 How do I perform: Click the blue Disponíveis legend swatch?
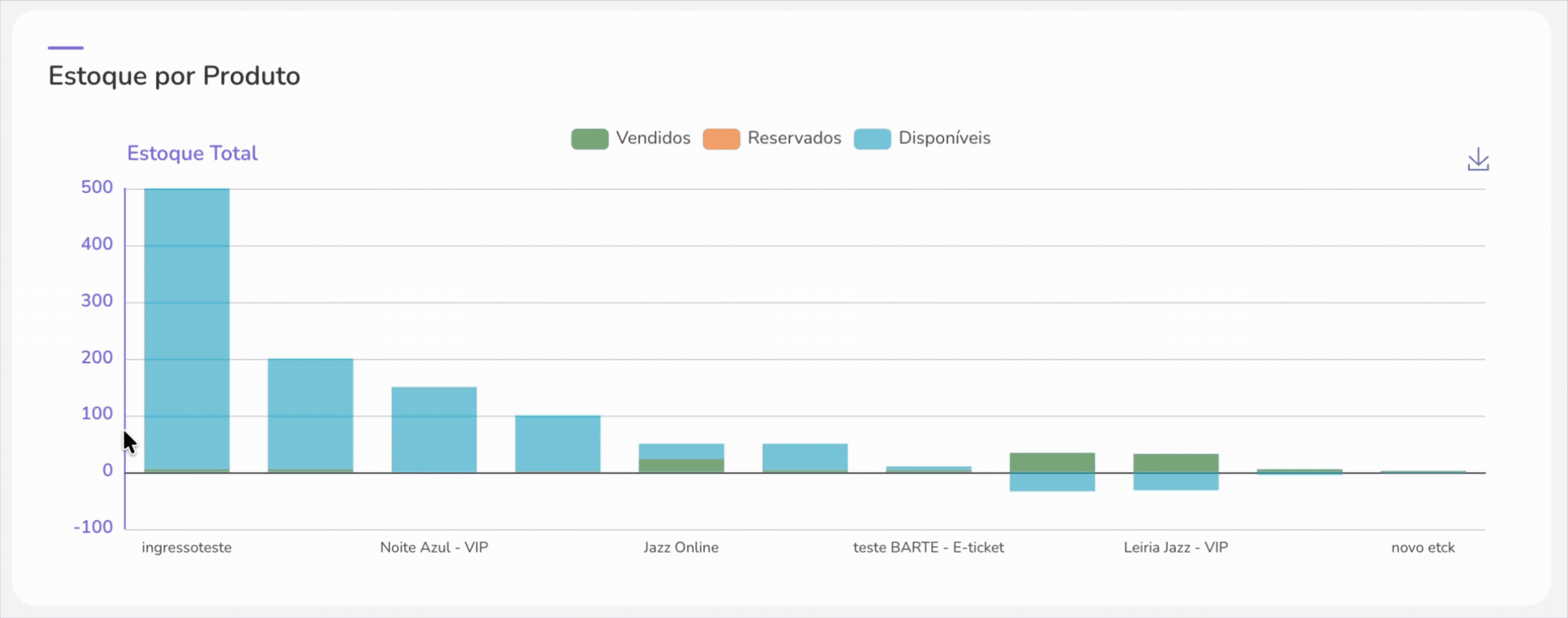tap(872, 139)
